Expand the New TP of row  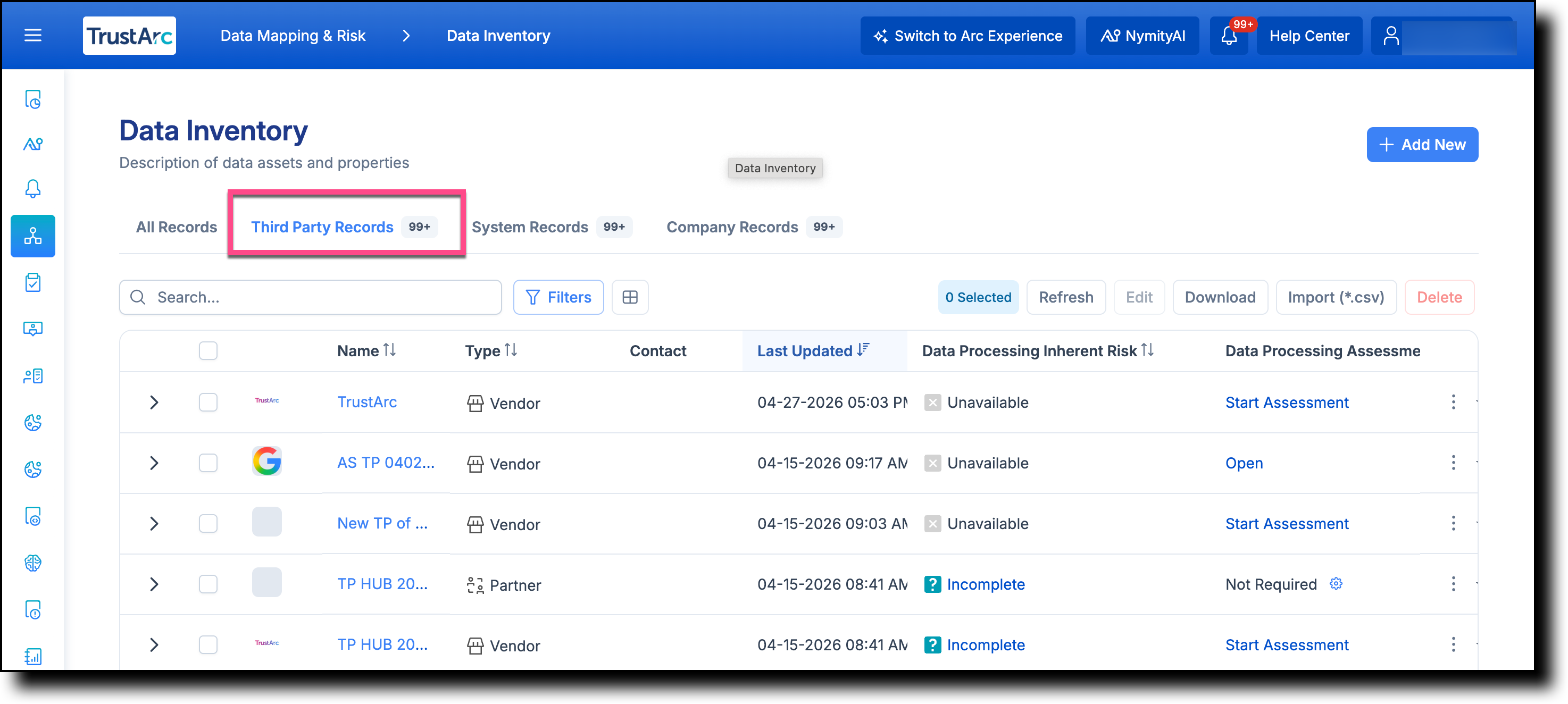(x=154, y=523)
